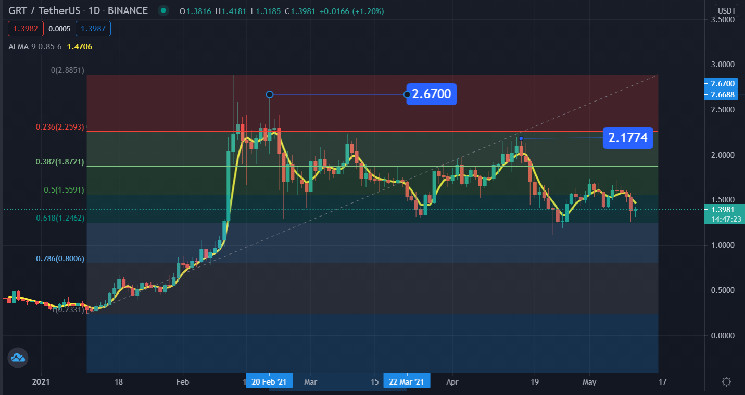Image resolution: width=745 pixels, height=395 pixels.
Task: Select the circle handle left of 2.6700 line
Action: coord(269,95)
